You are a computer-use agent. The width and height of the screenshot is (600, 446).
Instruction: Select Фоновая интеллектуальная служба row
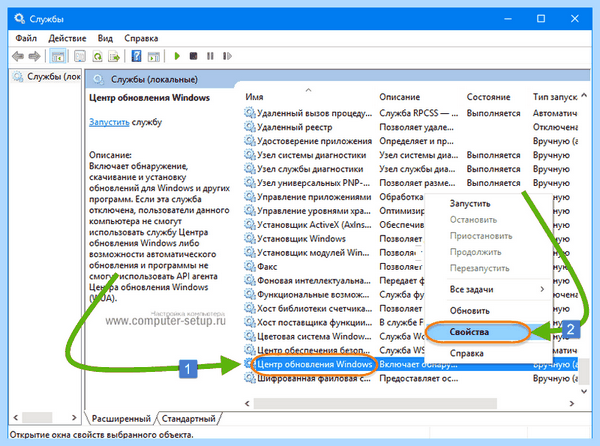tap(333, 280)
